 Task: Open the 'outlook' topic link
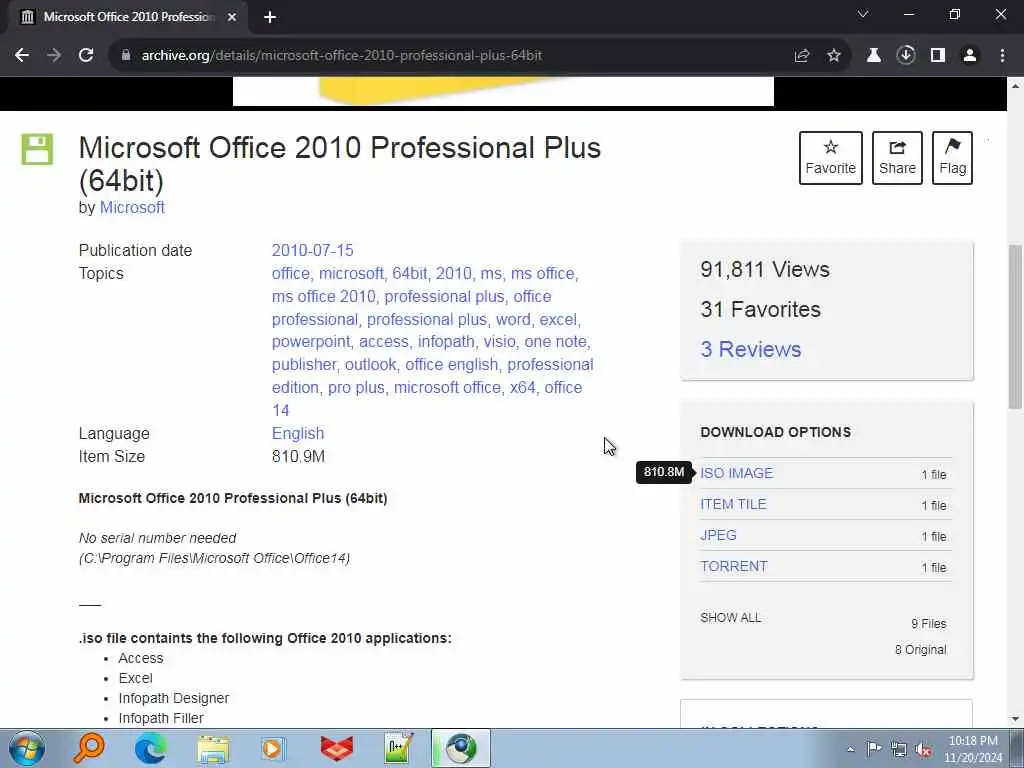(x=370, y=364)
